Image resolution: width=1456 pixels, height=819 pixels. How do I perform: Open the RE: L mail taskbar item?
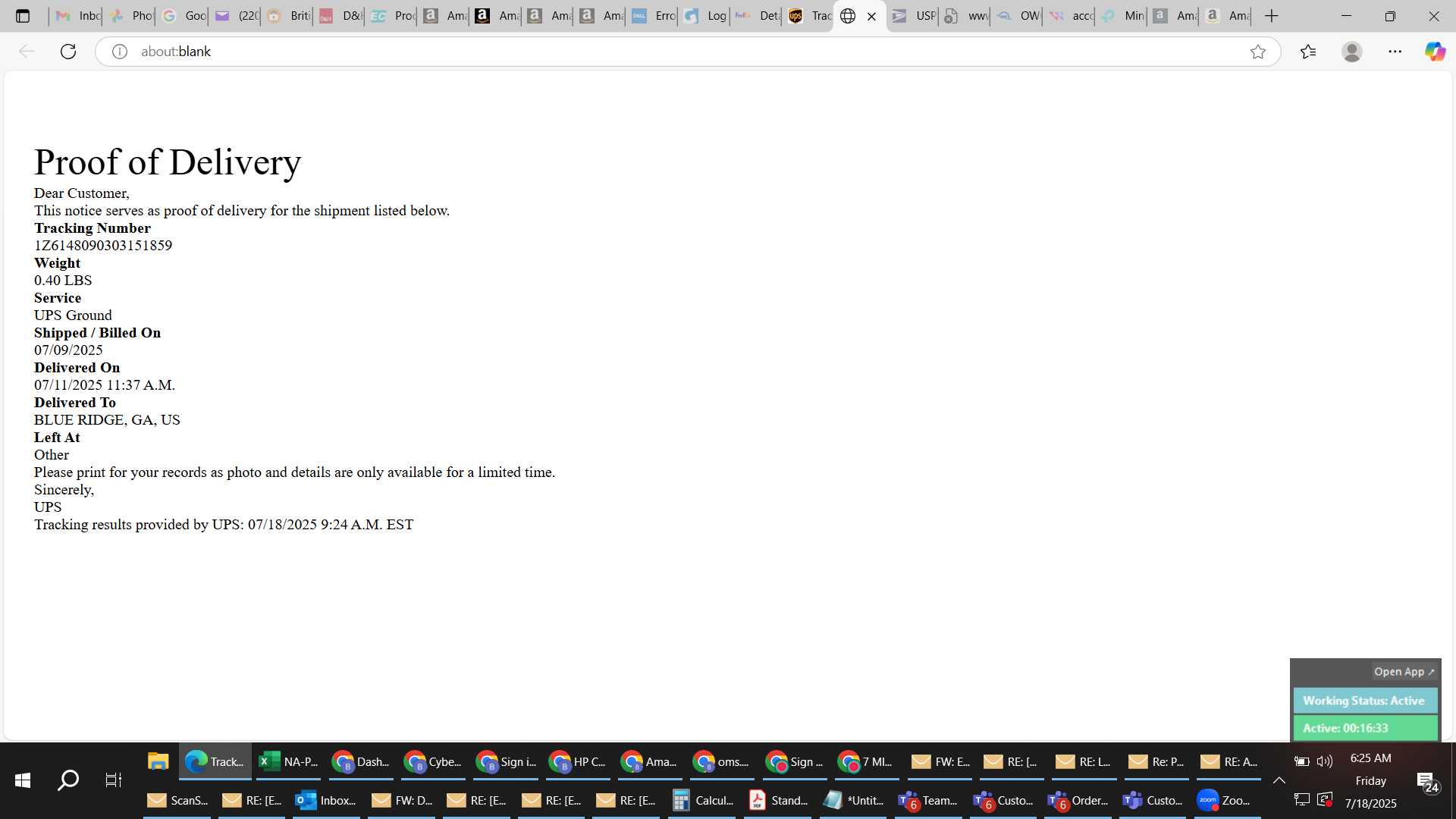coord(1085,761)
